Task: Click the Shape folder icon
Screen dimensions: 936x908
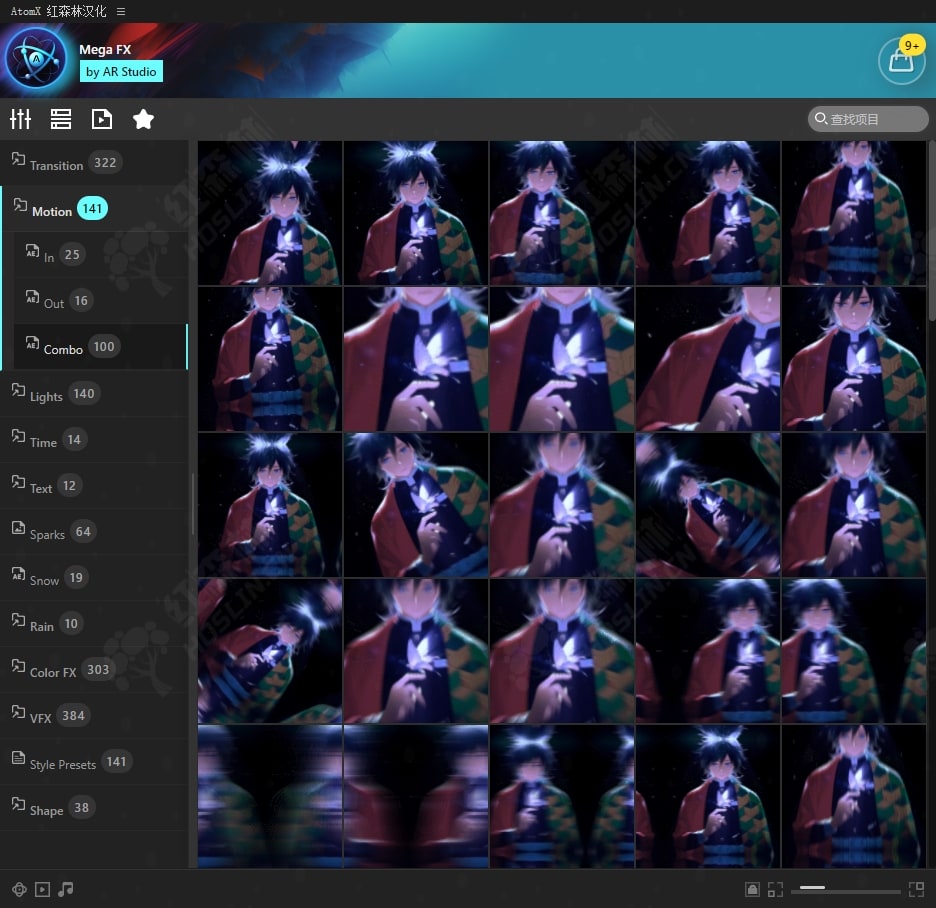Action: click(x=19, y=803)
